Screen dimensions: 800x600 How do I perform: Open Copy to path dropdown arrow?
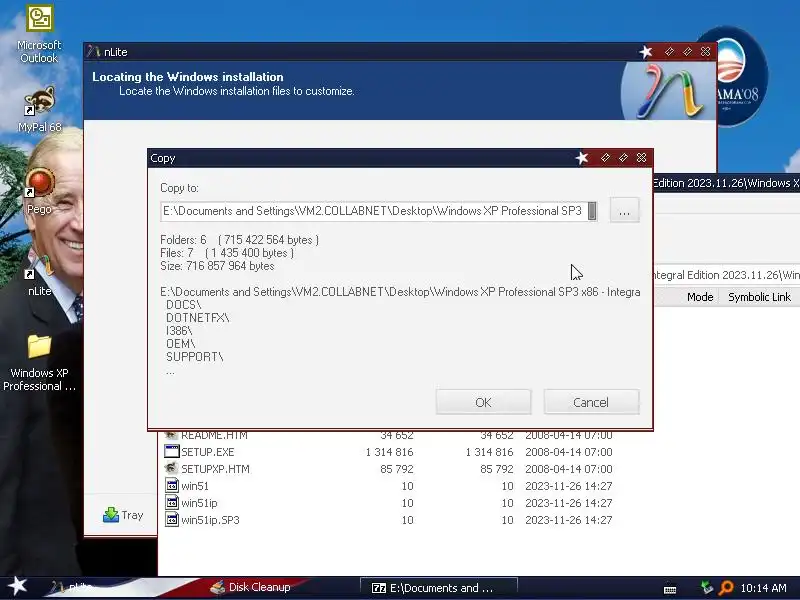(592, 211)
